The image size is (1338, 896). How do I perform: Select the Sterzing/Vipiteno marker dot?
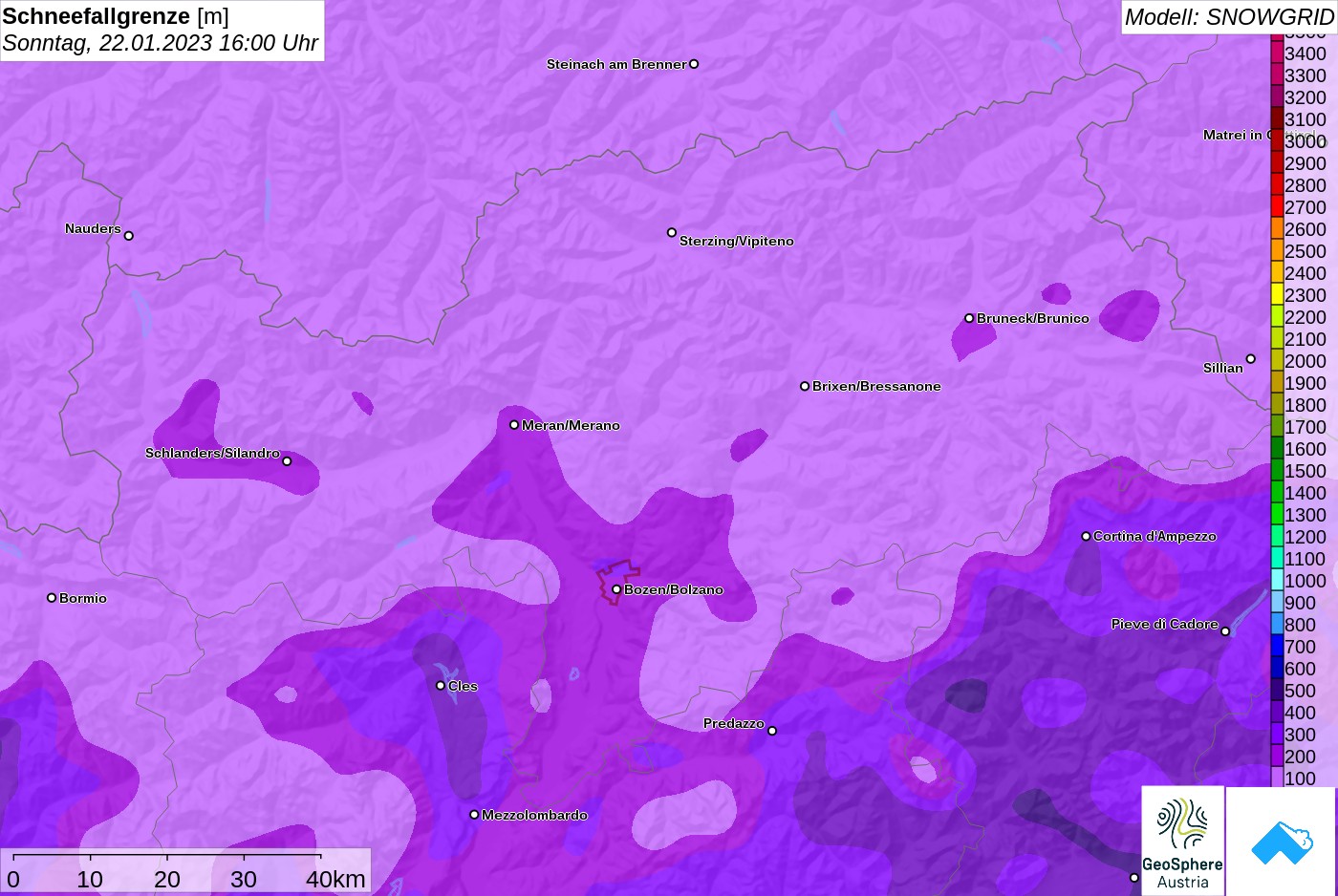tap(672, 232)
